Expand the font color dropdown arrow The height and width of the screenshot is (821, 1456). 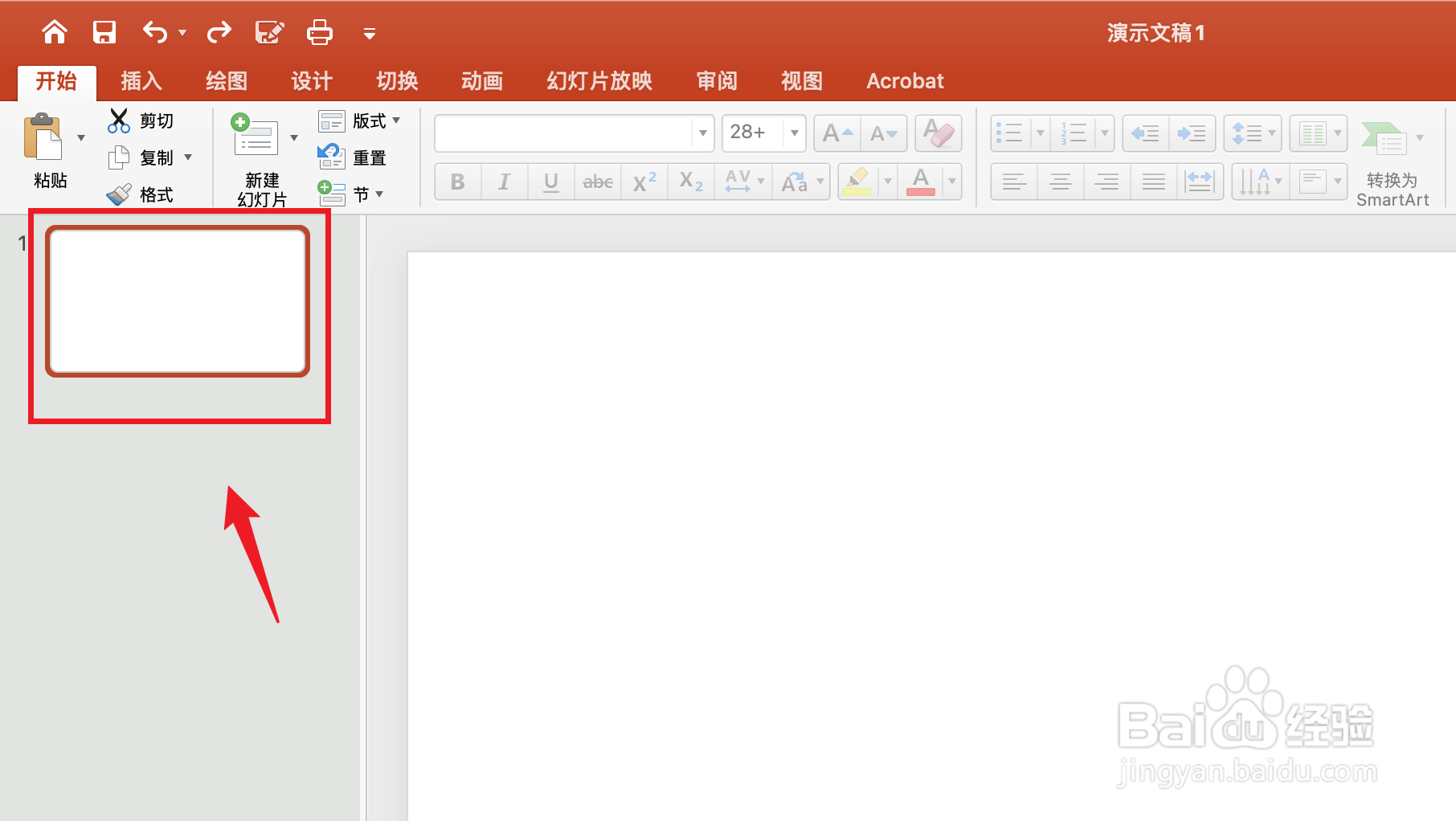[952, 182]
